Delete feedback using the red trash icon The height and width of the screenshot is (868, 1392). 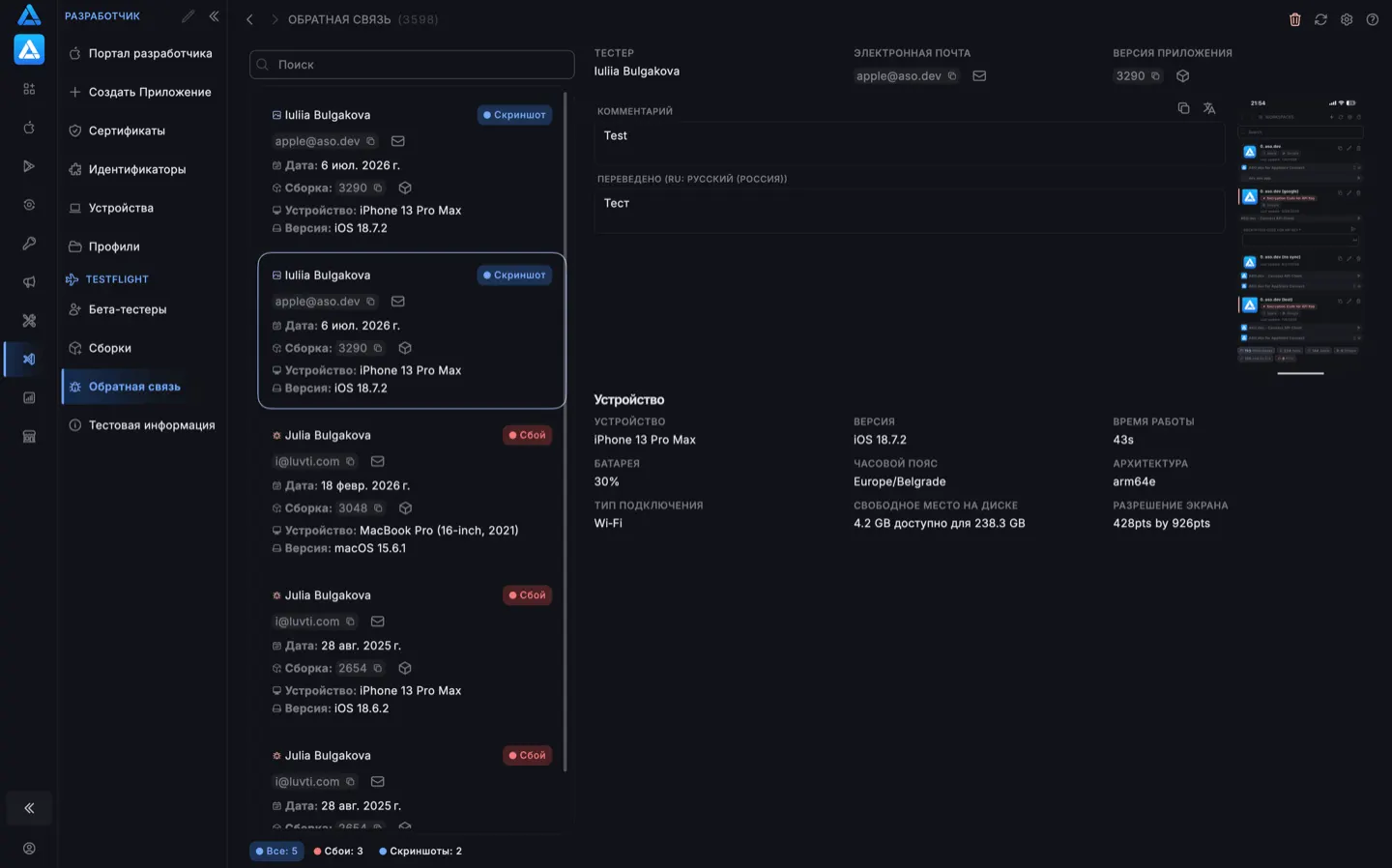coord(1294,19)
